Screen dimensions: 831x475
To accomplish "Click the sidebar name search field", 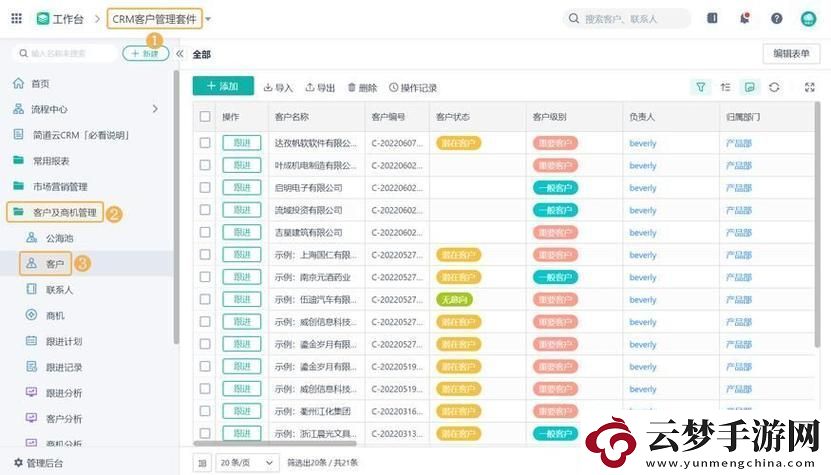I will tap(64, 54).
